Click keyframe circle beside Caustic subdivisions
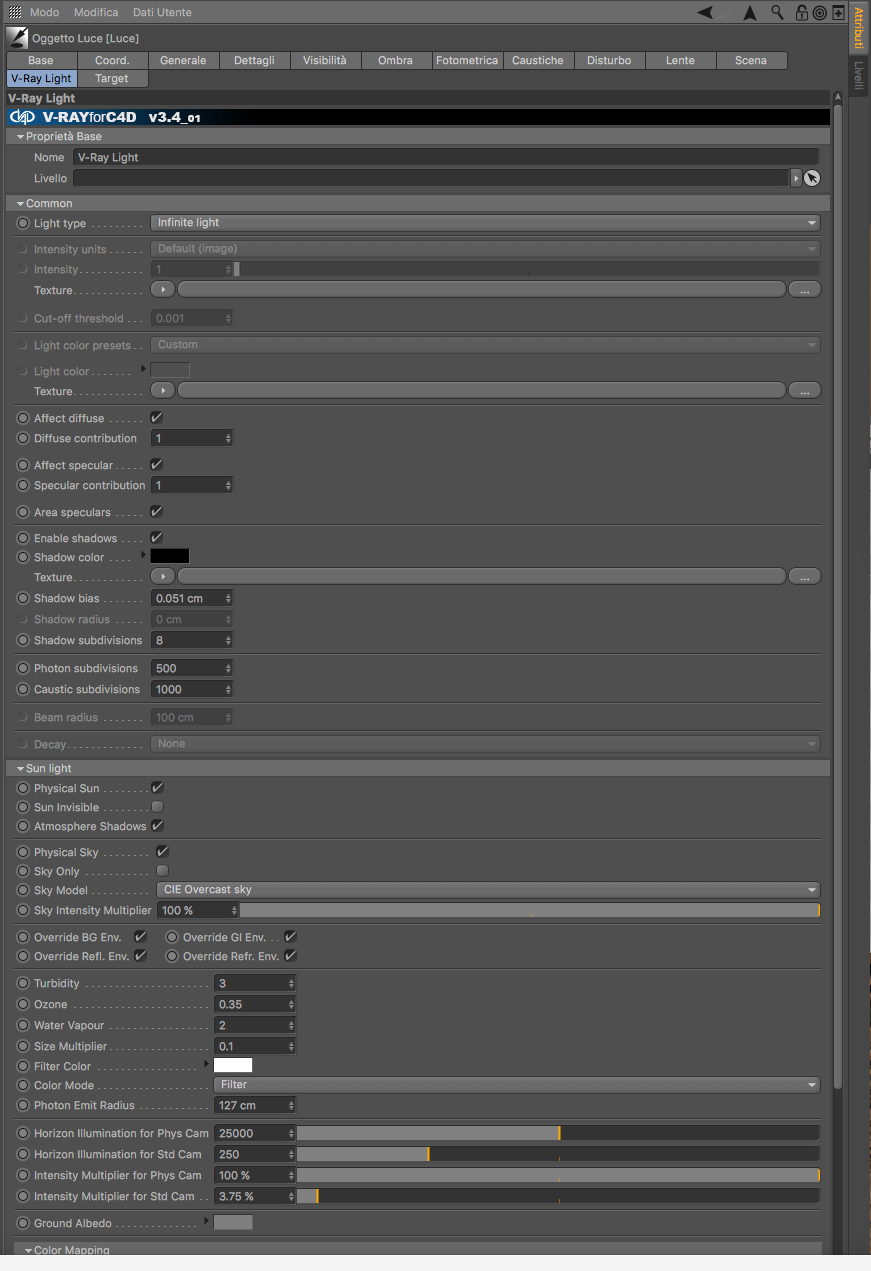 pos(24,689)
